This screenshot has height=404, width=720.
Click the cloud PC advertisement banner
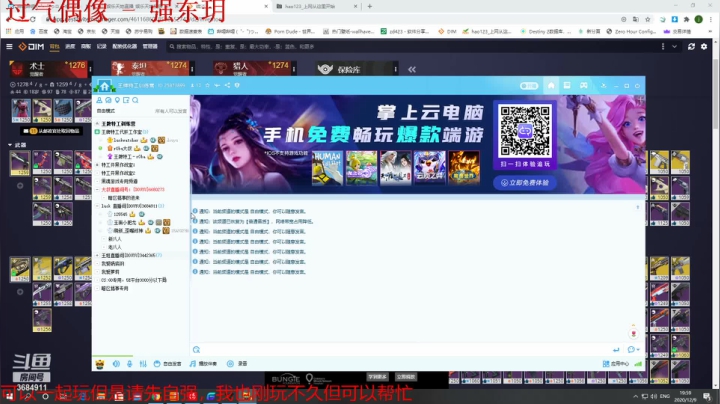click(418, 144)
